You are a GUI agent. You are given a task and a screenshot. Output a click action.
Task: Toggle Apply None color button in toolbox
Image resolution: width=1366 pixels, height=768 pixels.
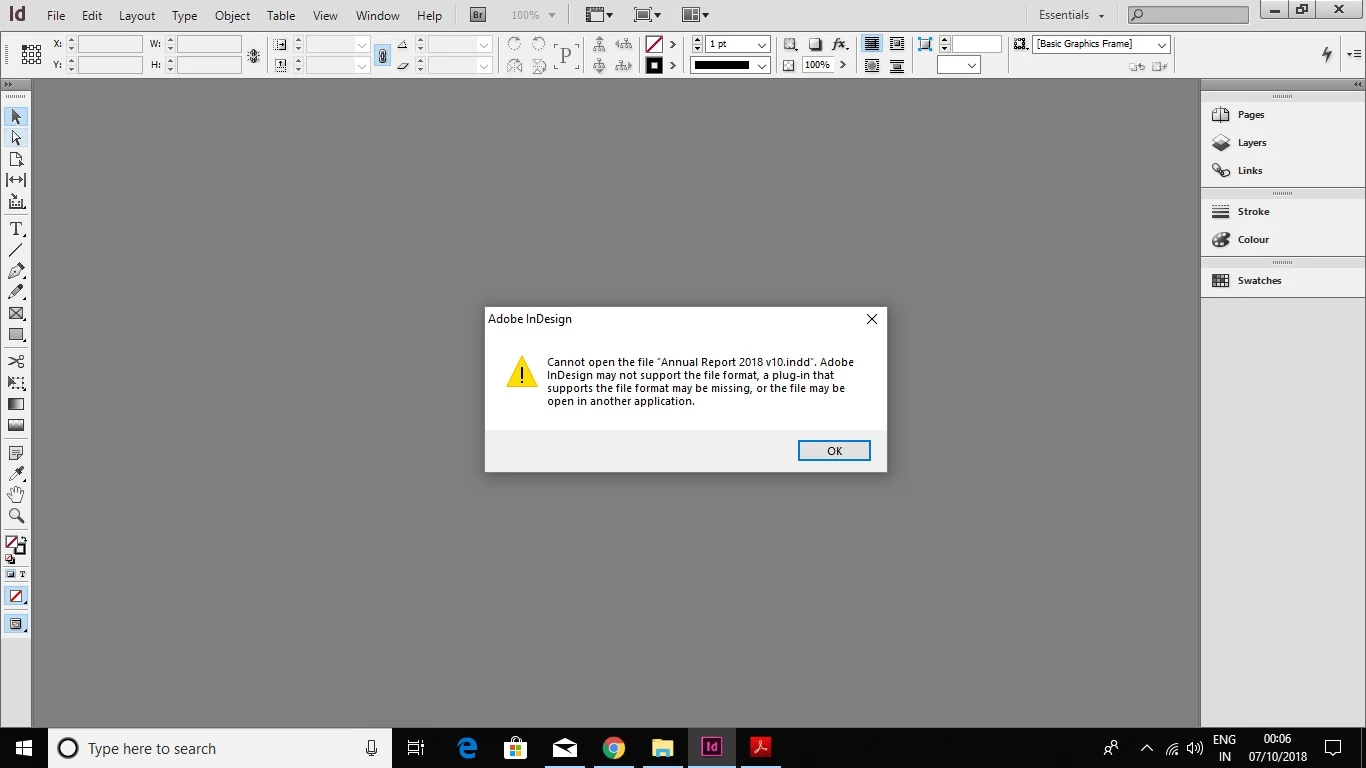16,596
